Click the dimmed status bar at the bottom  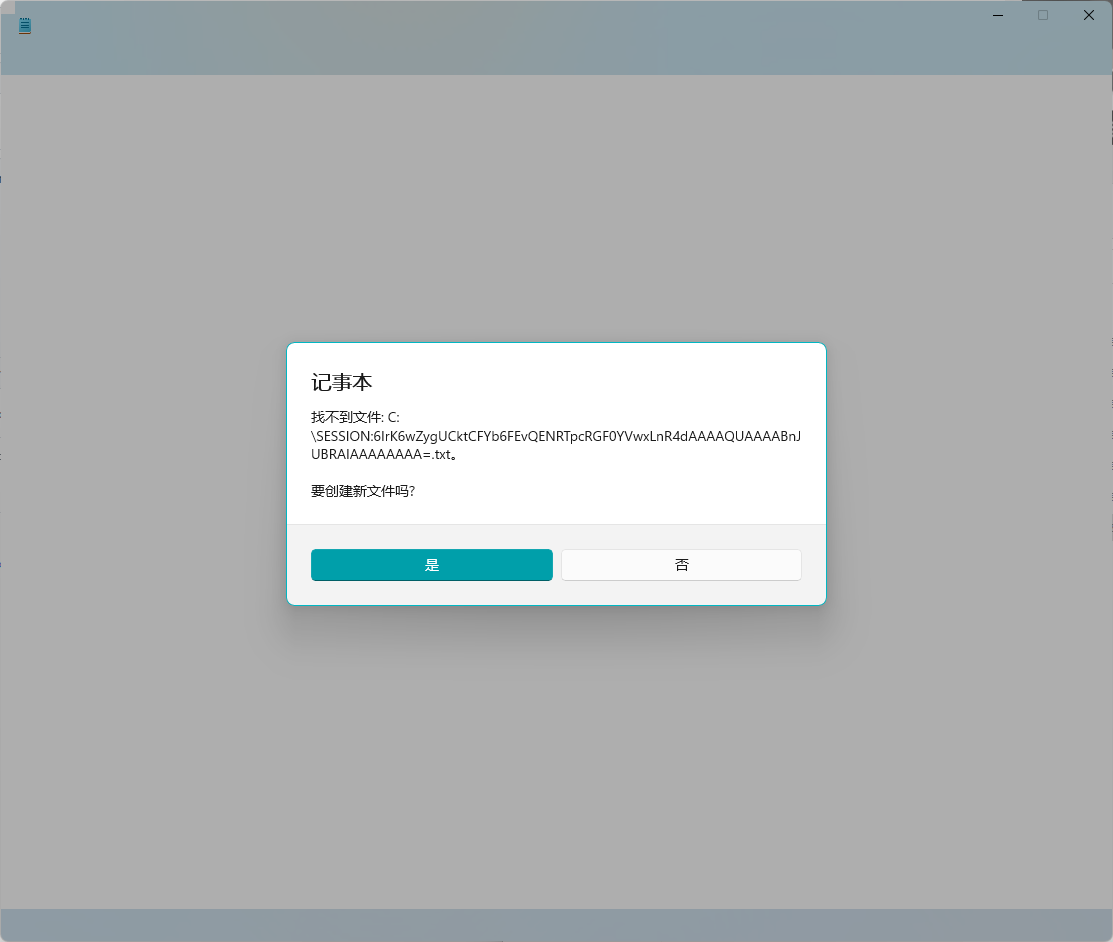(556, 922)
